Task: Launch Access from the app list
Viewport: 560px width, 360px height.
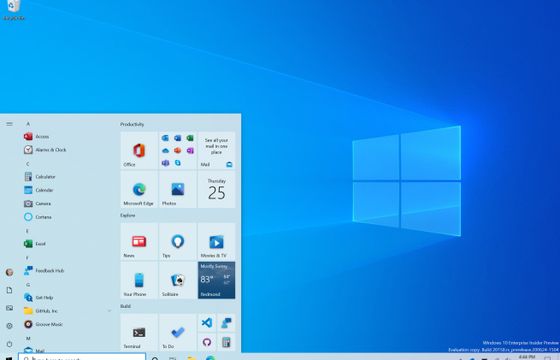Action: click(x=68, y=136)
